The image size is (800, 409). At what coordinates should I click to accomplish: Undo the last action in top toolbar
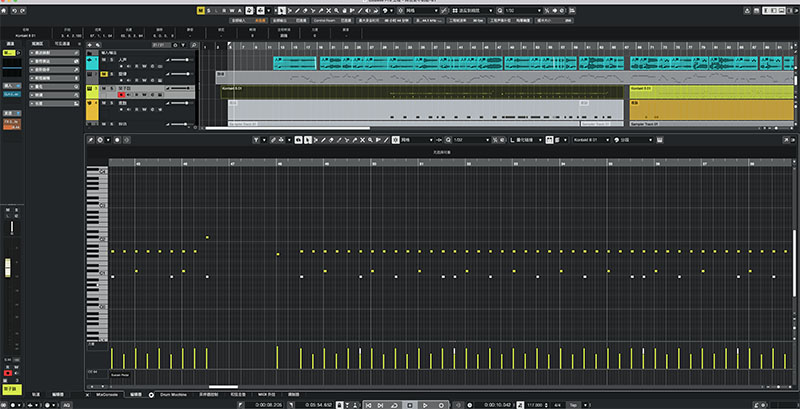pos(14,11)
